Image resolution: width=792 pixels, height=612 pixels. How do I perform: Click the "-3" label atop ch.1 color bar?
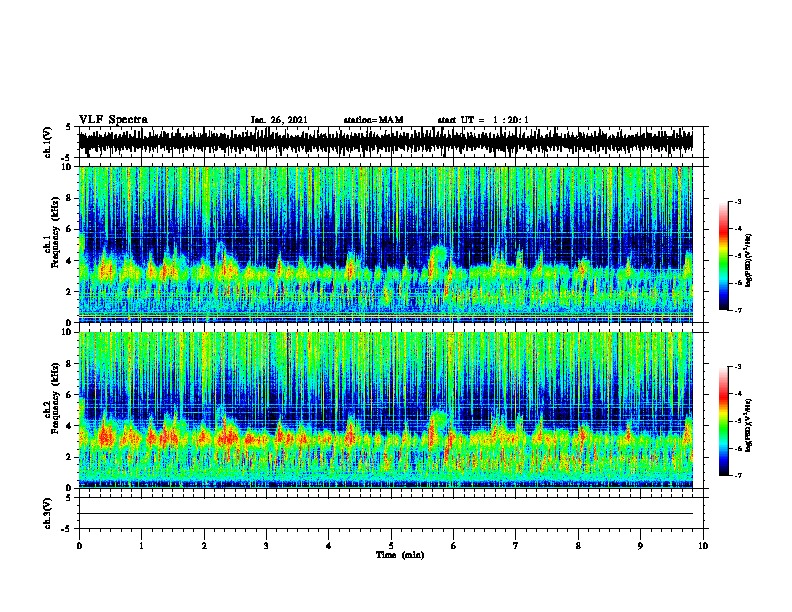tap(737, 201)
